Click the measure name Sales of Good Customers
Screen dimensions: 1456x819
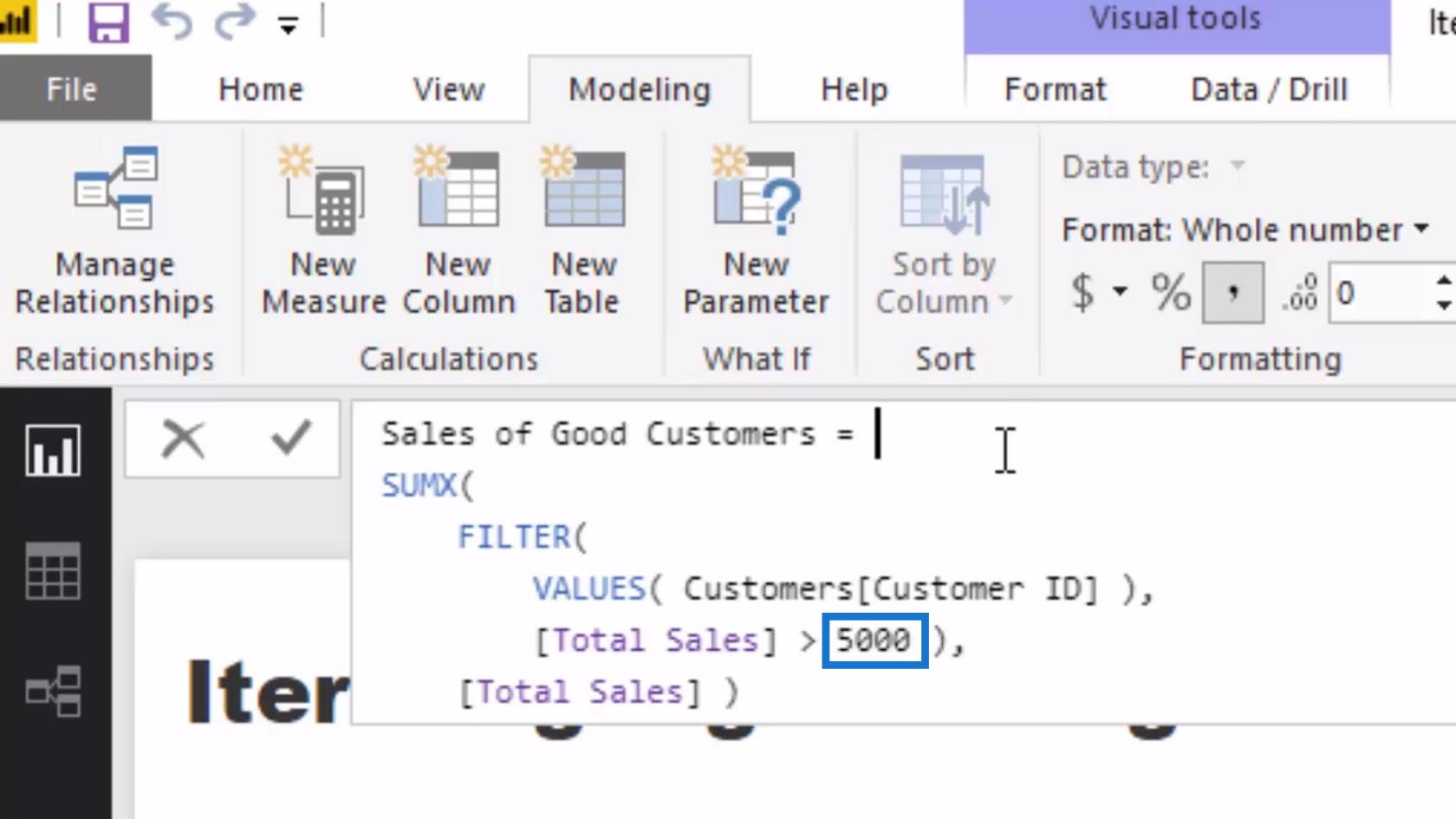coord(599,433)
